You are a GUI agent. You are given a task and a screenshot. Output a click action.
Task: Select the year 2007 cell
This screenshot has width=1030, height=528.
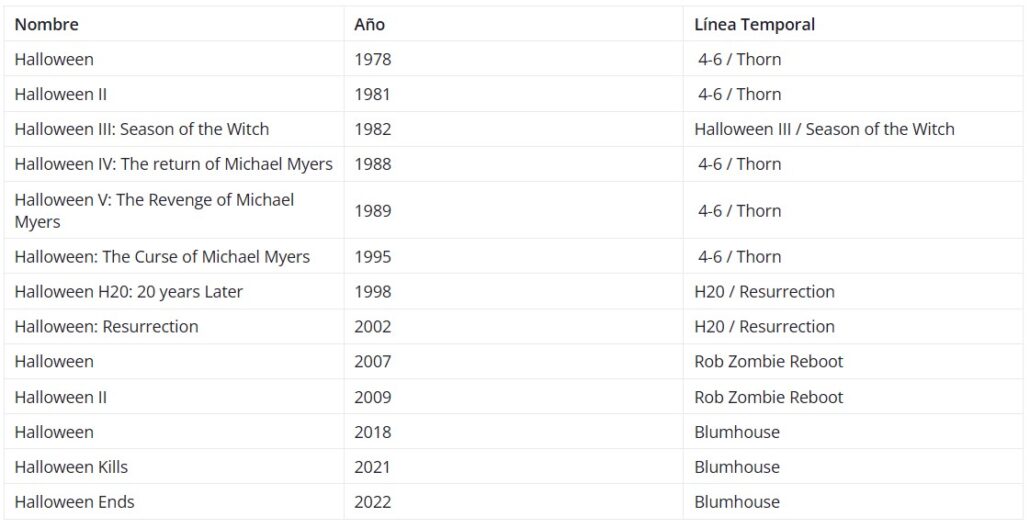[x=372, y=361]
